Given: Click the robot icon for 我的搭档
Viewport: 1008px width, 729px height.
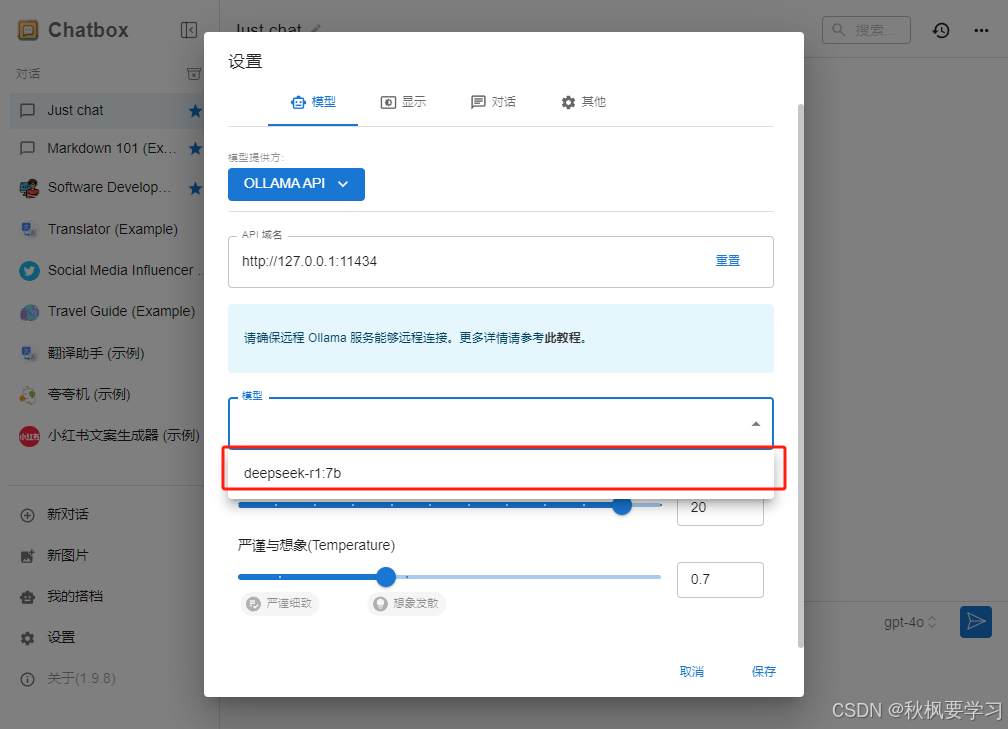Looking at the screenshot, I should (27, 597).
